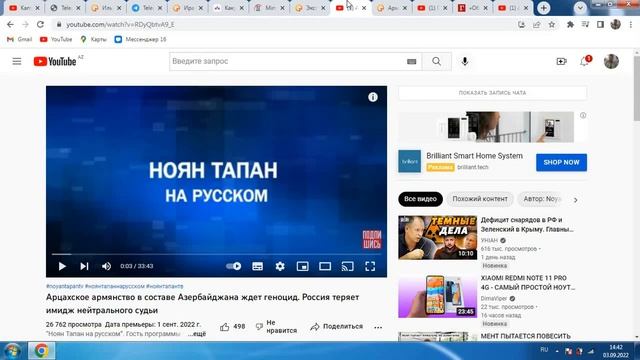Click SHOP NOW ad button
640x360 pixels.
pyautogui.click(x=561, y=162)
